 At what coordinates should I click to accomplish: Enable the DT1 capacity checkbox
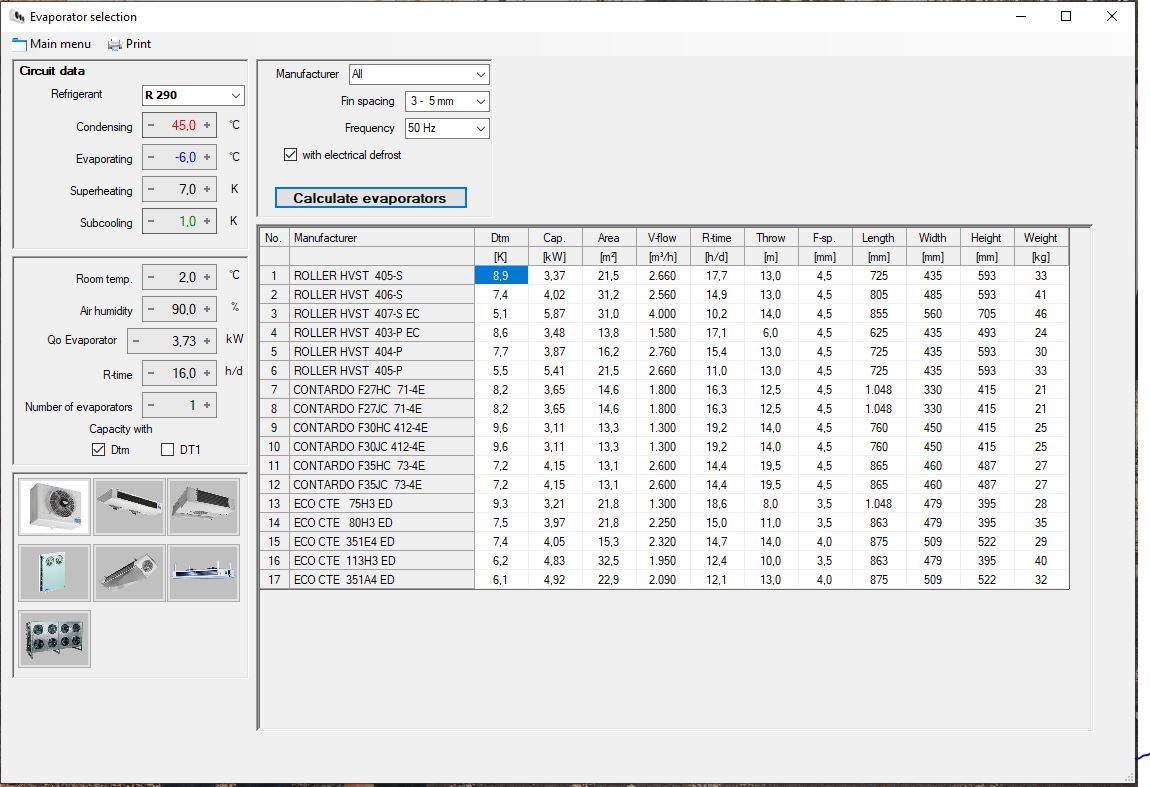(168, 450)
